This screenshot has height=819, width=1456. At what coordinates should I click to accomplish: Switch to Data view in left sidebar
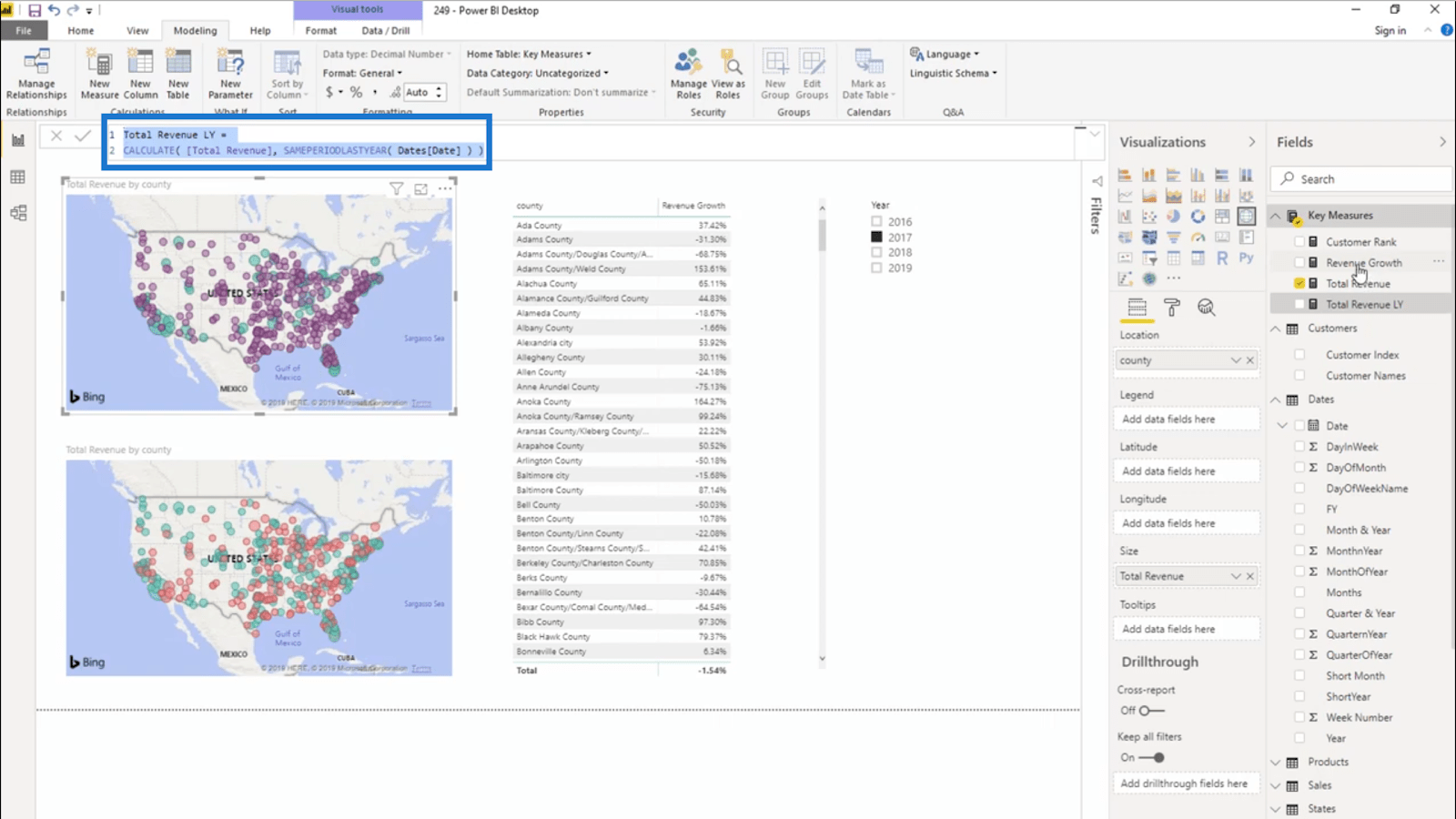coord(18,177)
